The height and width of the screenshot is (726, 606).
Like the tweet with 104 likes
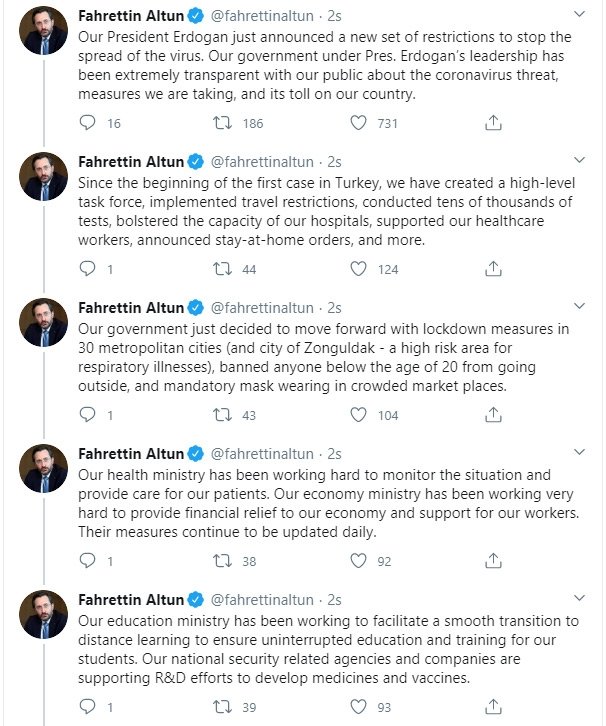[x=358, y=414]
